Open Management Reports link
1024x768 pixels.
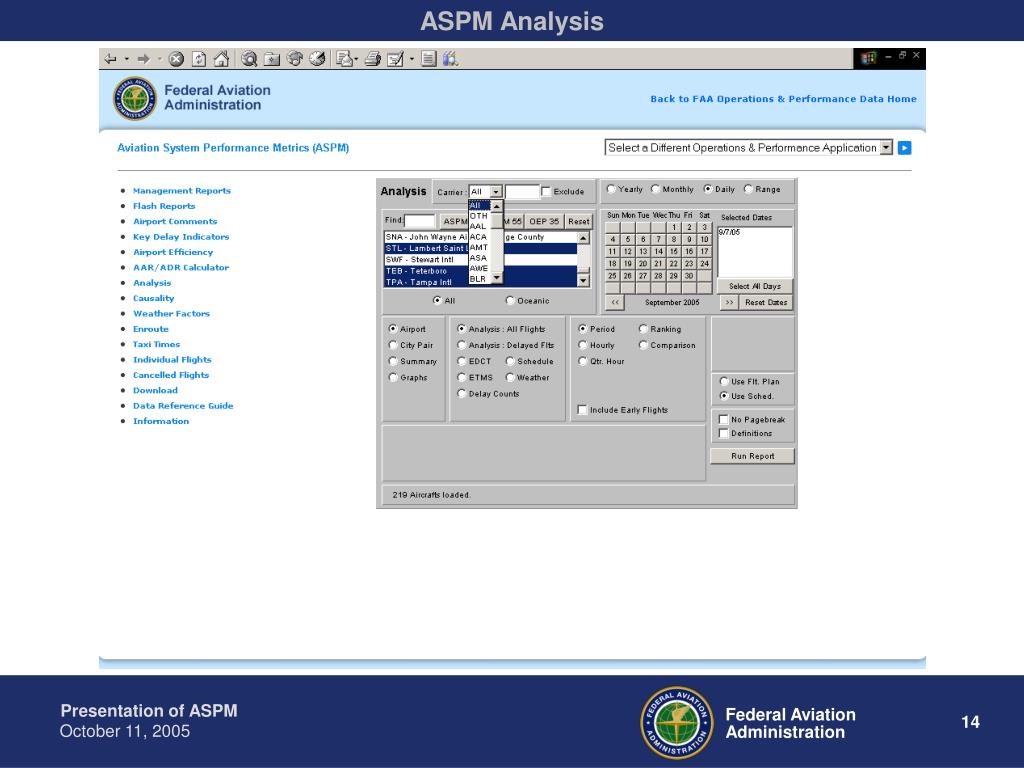click(x=182, y=191)
